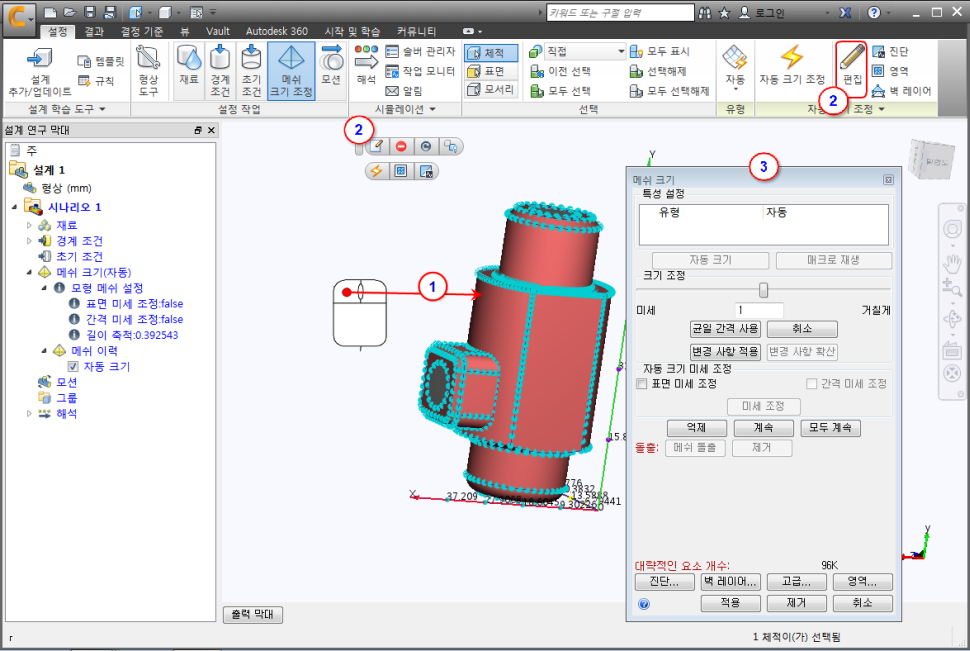Click 선택해제 in ribbon
The width and height of the screenshot is (970, 651).
658,71
